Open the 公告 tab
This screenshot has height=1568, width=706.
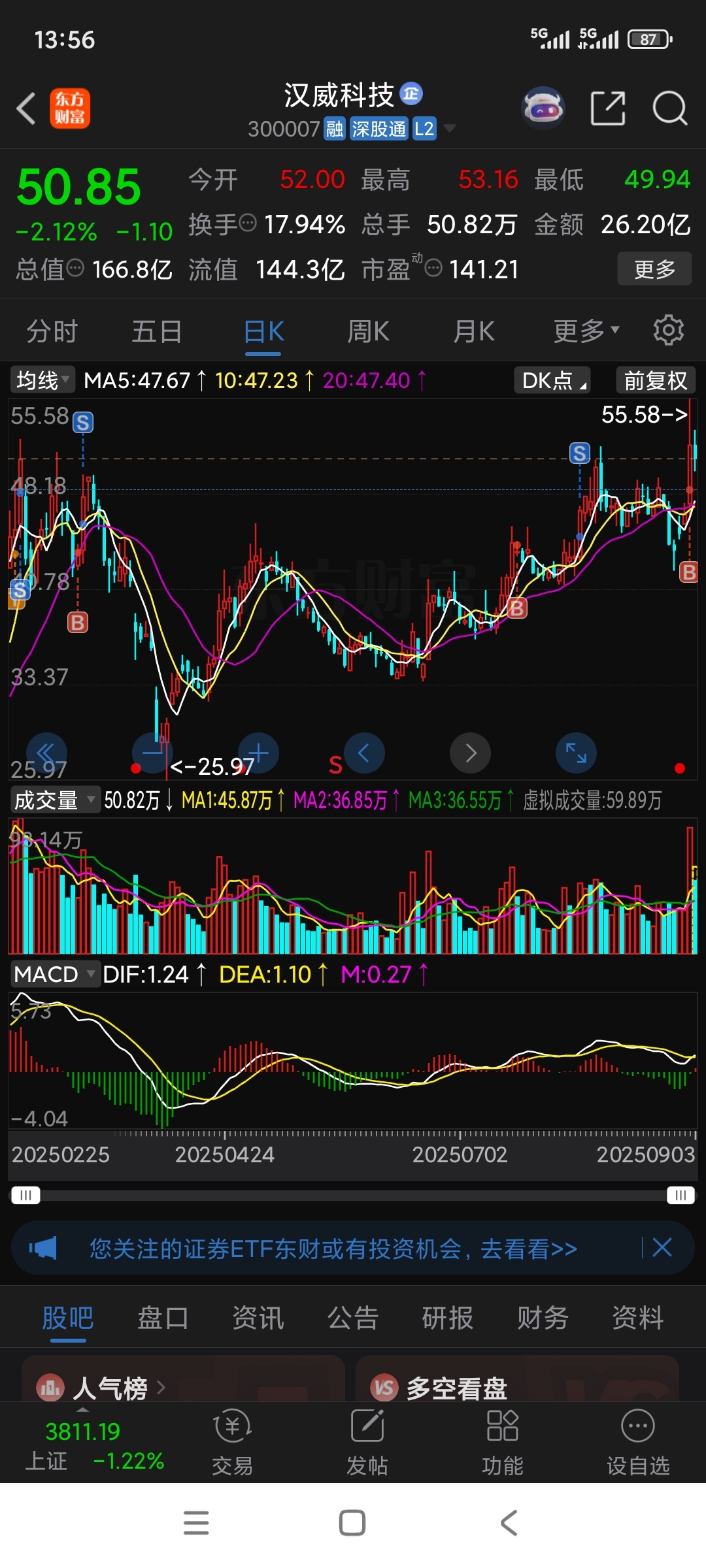[x=353, y=1318]
